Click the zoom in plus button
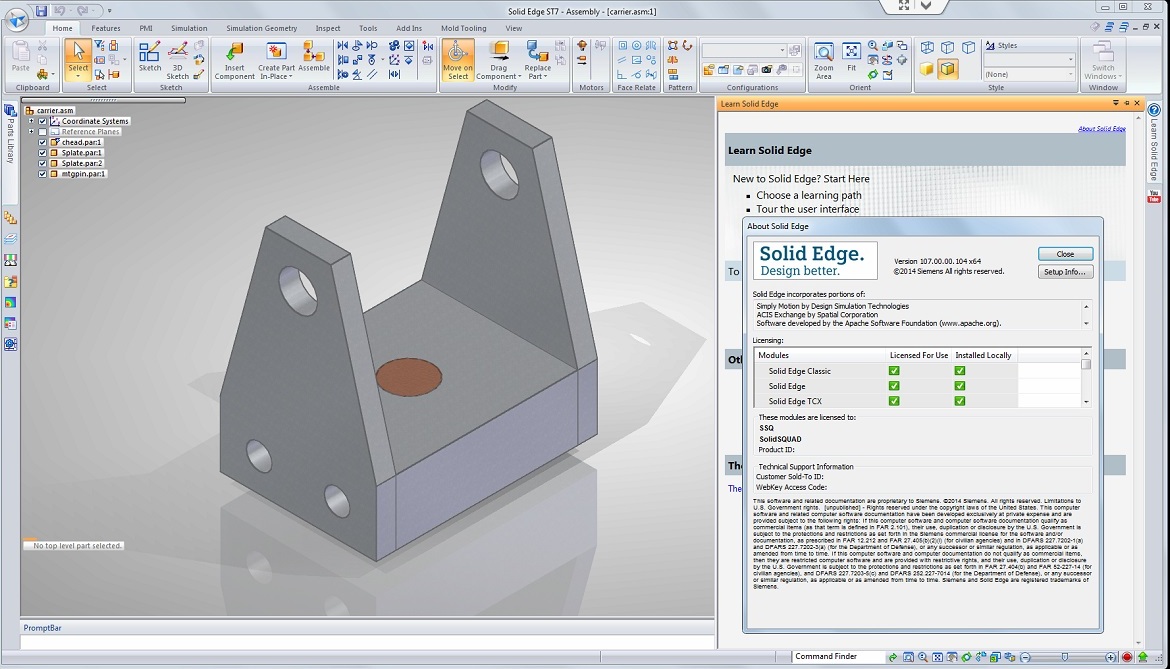The image size is (1170, 669). pyautogui.click(x=1110, y=657)
